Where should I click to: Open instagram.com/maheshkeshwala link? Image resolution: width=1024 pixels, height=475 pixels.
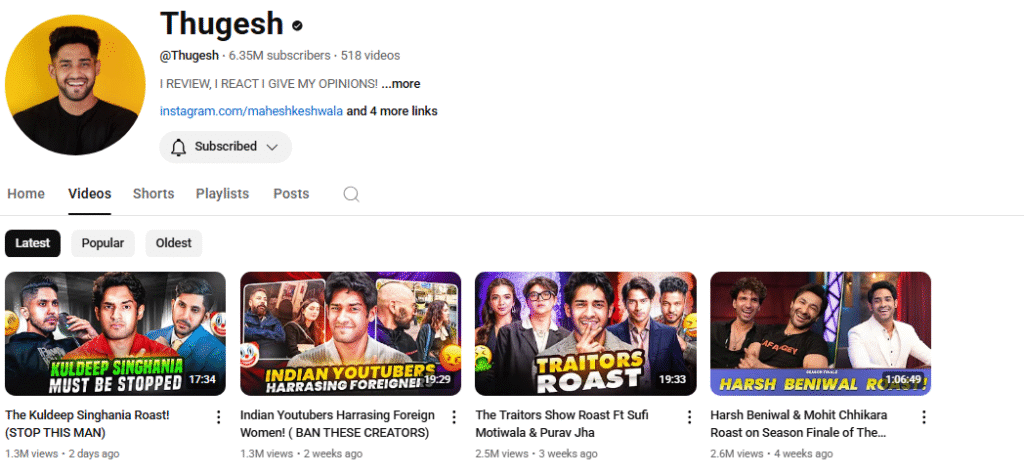coord(251,111)
